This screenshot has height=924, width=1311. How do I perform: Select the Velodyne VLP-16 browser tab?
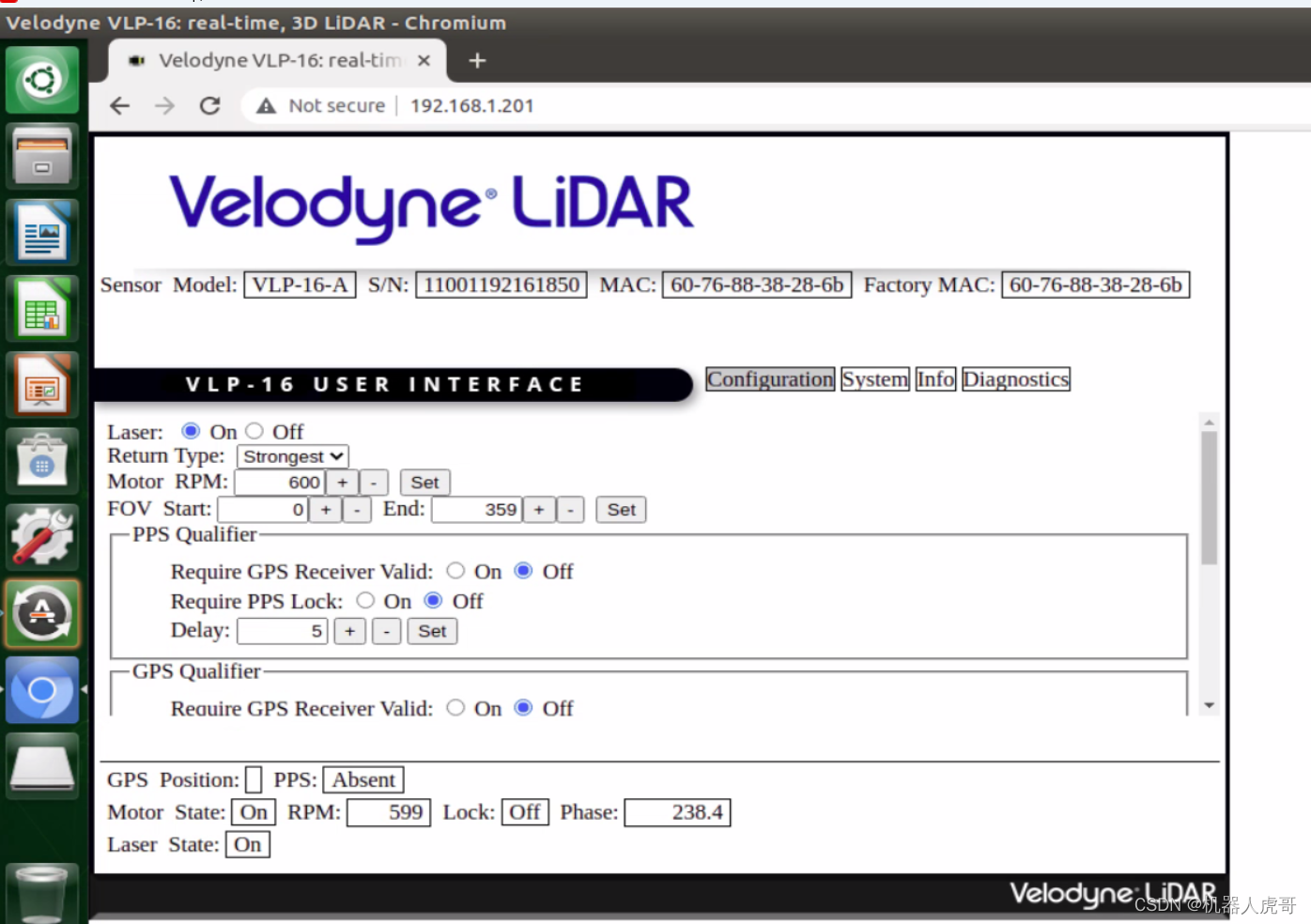278,60
